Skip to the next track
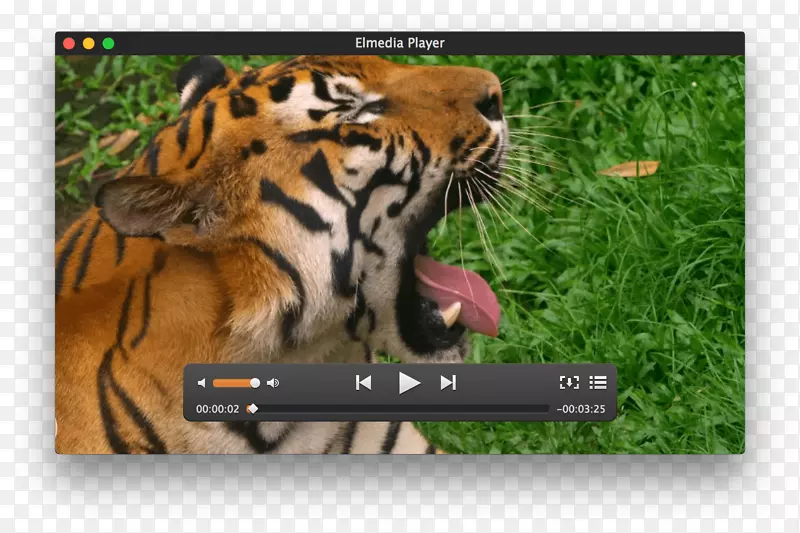 (448, 382)
